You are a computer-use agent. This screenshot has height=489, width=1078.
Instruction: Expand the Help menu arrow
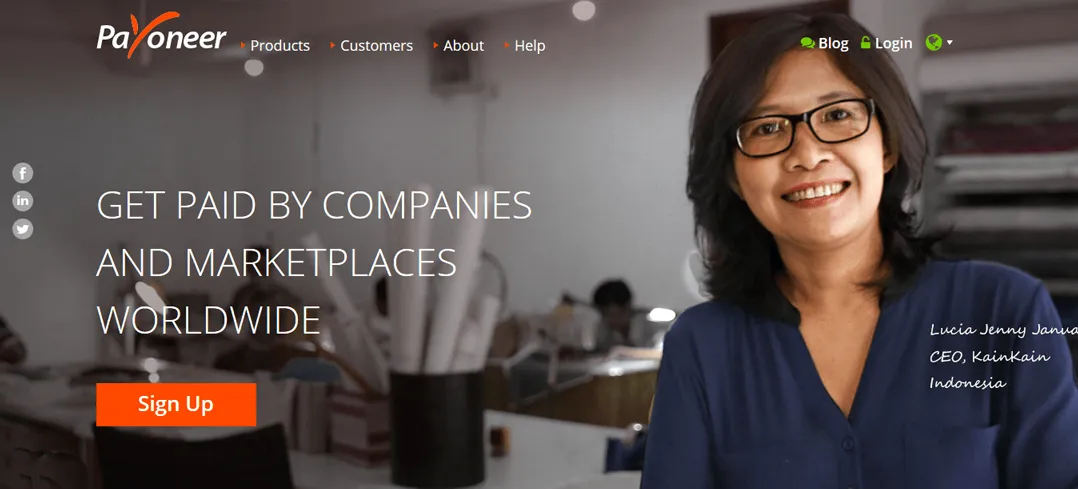pyautogui.click(x=507, y=45)
